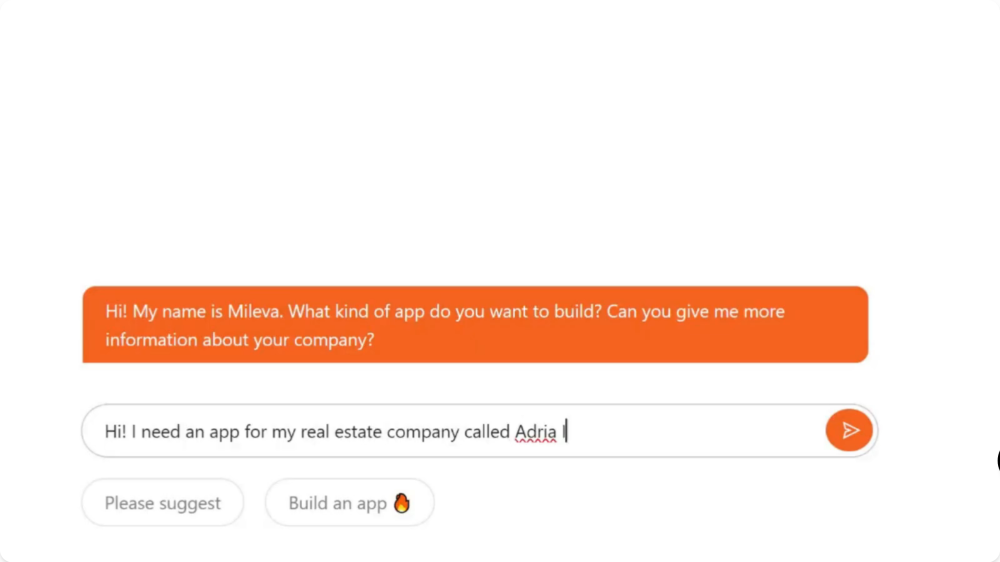
Task: Click "Can you give me more" in bubble
Action: click(695, 312)
